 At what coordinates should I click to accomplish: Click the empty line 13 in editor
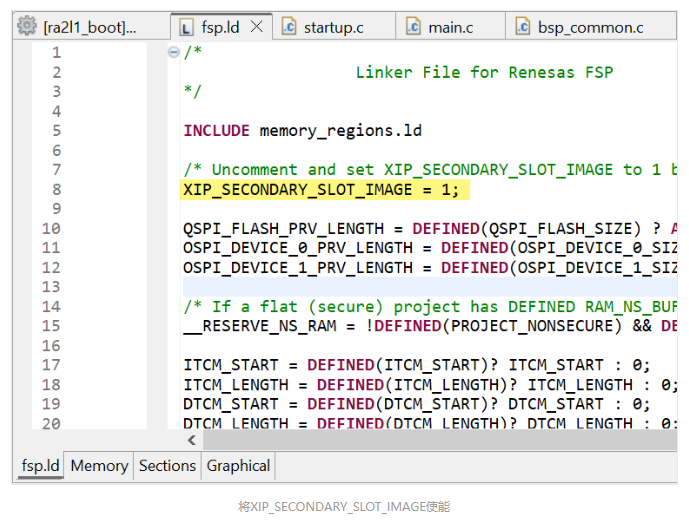[x=430, y=287]
